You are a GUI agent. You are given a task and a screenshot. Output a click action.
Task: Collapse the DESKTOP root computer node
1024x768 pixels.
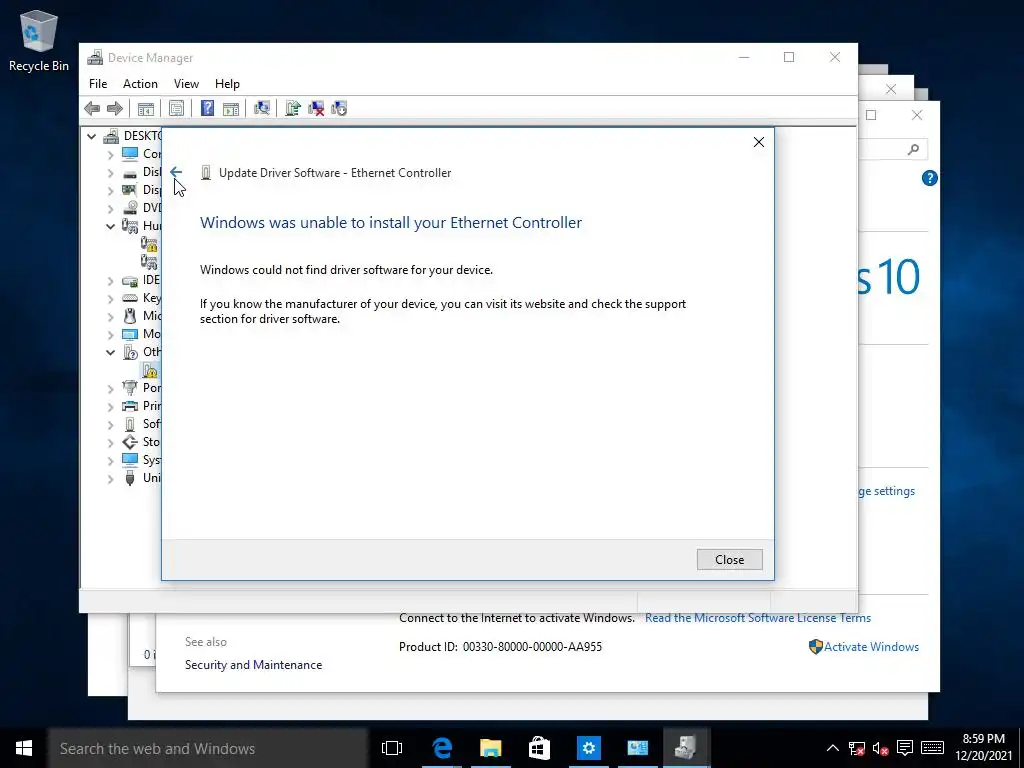(91, 136)
